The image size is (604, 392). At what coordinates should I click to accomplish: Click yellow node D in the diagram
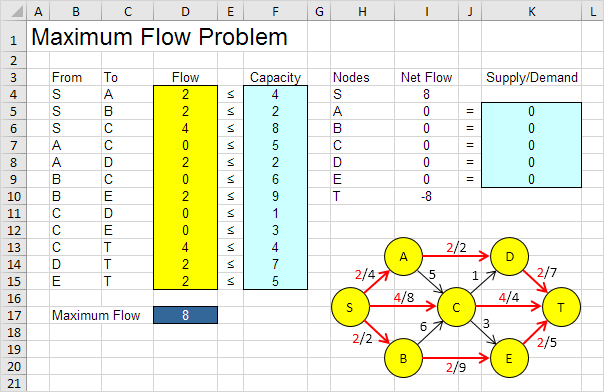pyautogui.click(x=509, y=256)
